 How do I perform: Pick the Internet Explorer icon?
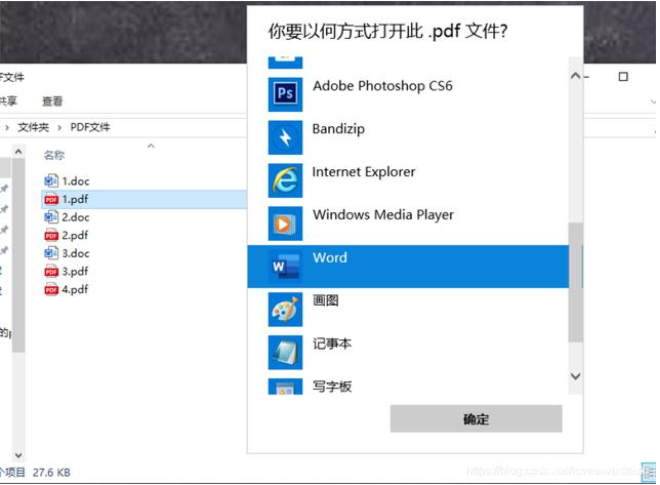click(285, 180)
